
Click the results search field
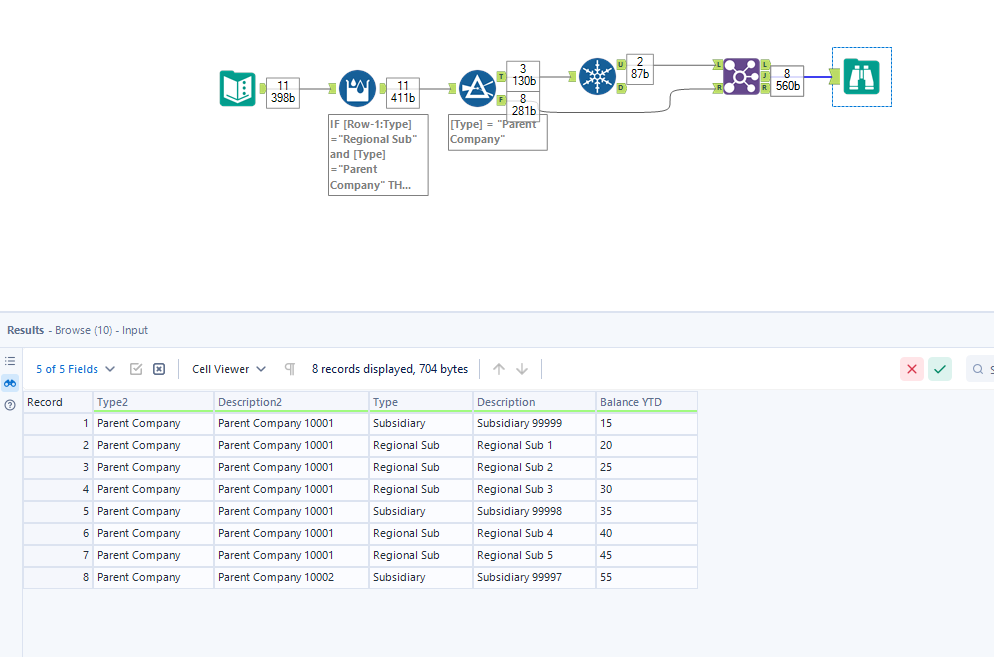(x=980, y=369)
